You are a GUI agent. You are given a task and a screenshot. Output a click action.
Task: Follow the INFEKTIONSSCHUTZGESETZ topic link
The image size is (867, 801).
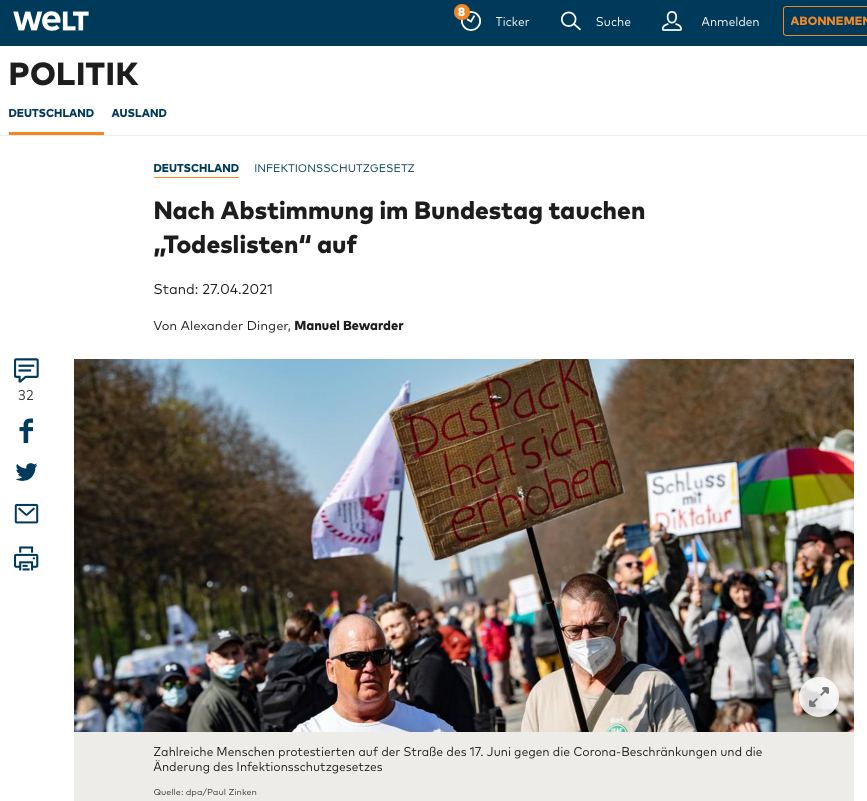coord(334,168)
